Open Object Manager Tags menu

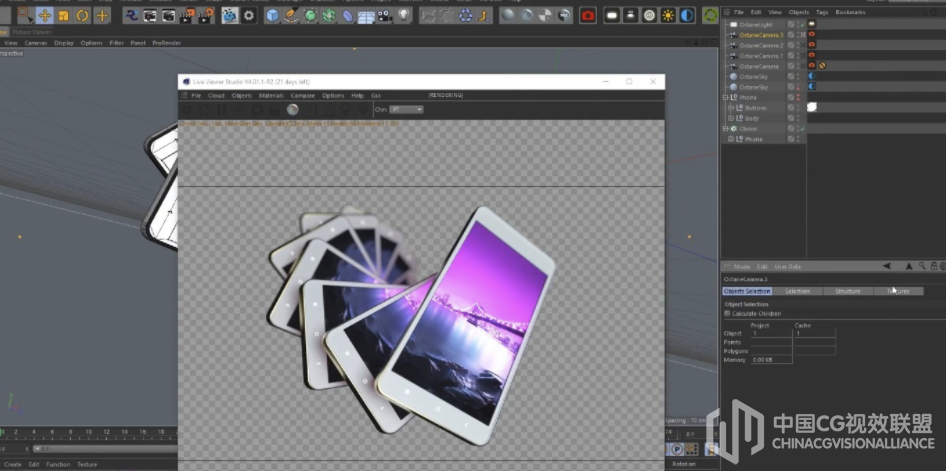tap(822, 12)
